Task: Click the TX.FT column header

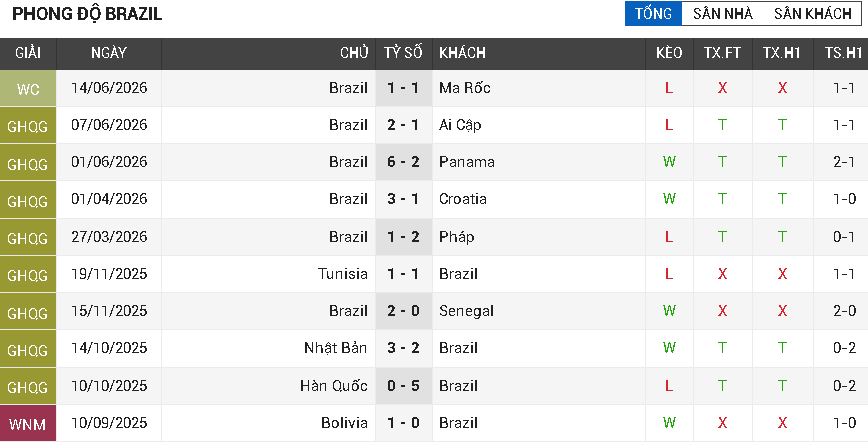Action: (722, 53)
